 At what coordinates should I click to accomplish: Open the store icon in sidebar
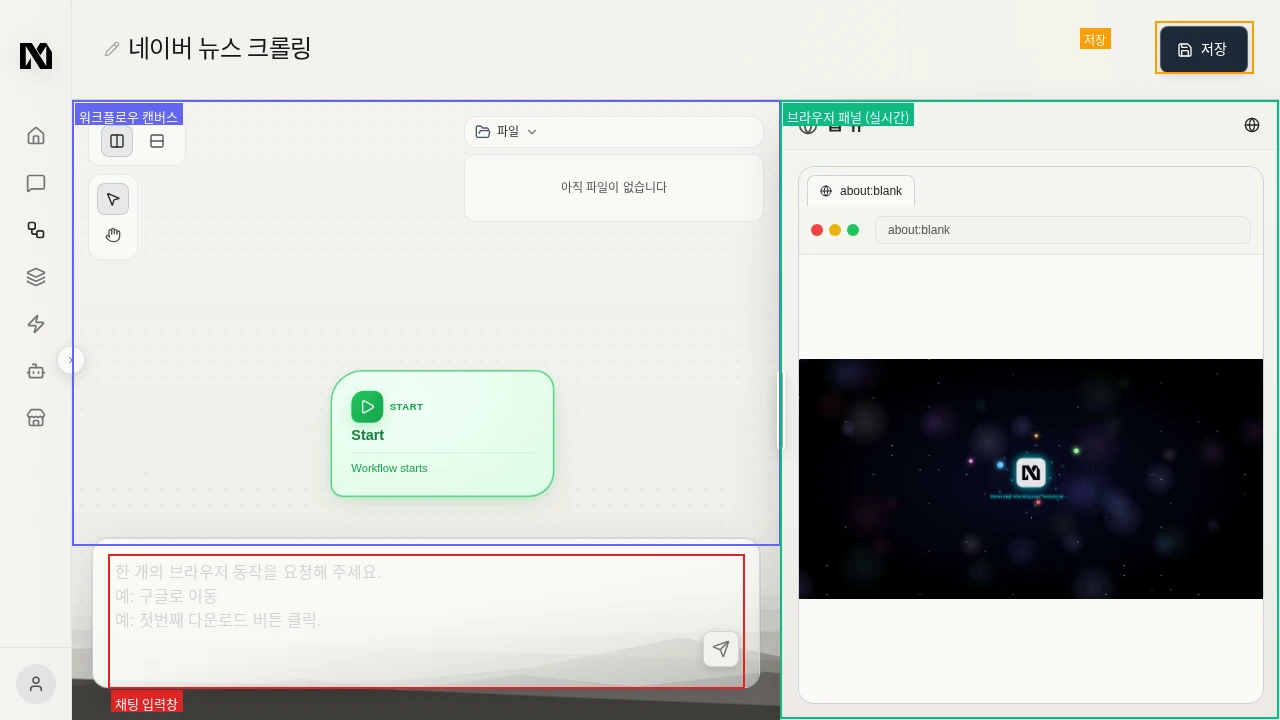(x=36, y=418)
